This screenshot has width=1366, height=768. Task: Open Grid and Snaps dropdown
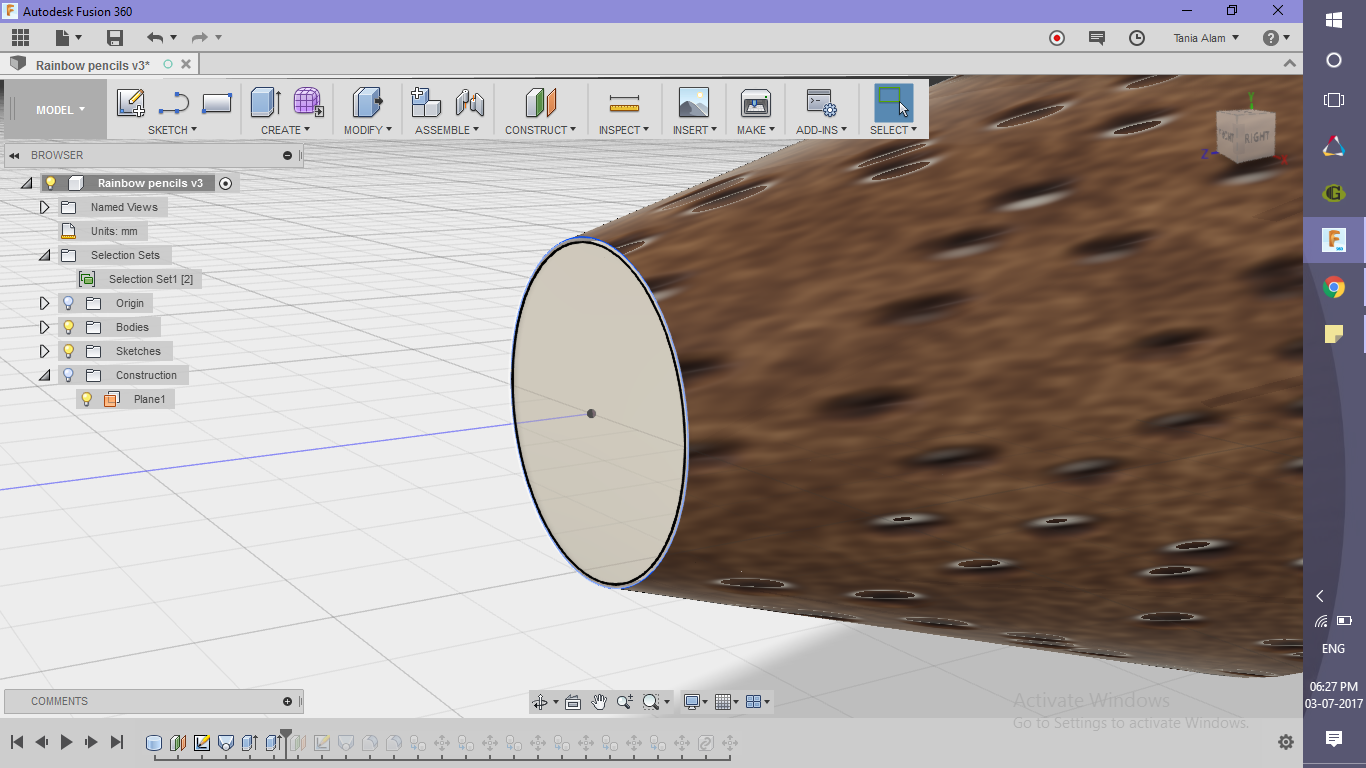[x=727, y=702]
